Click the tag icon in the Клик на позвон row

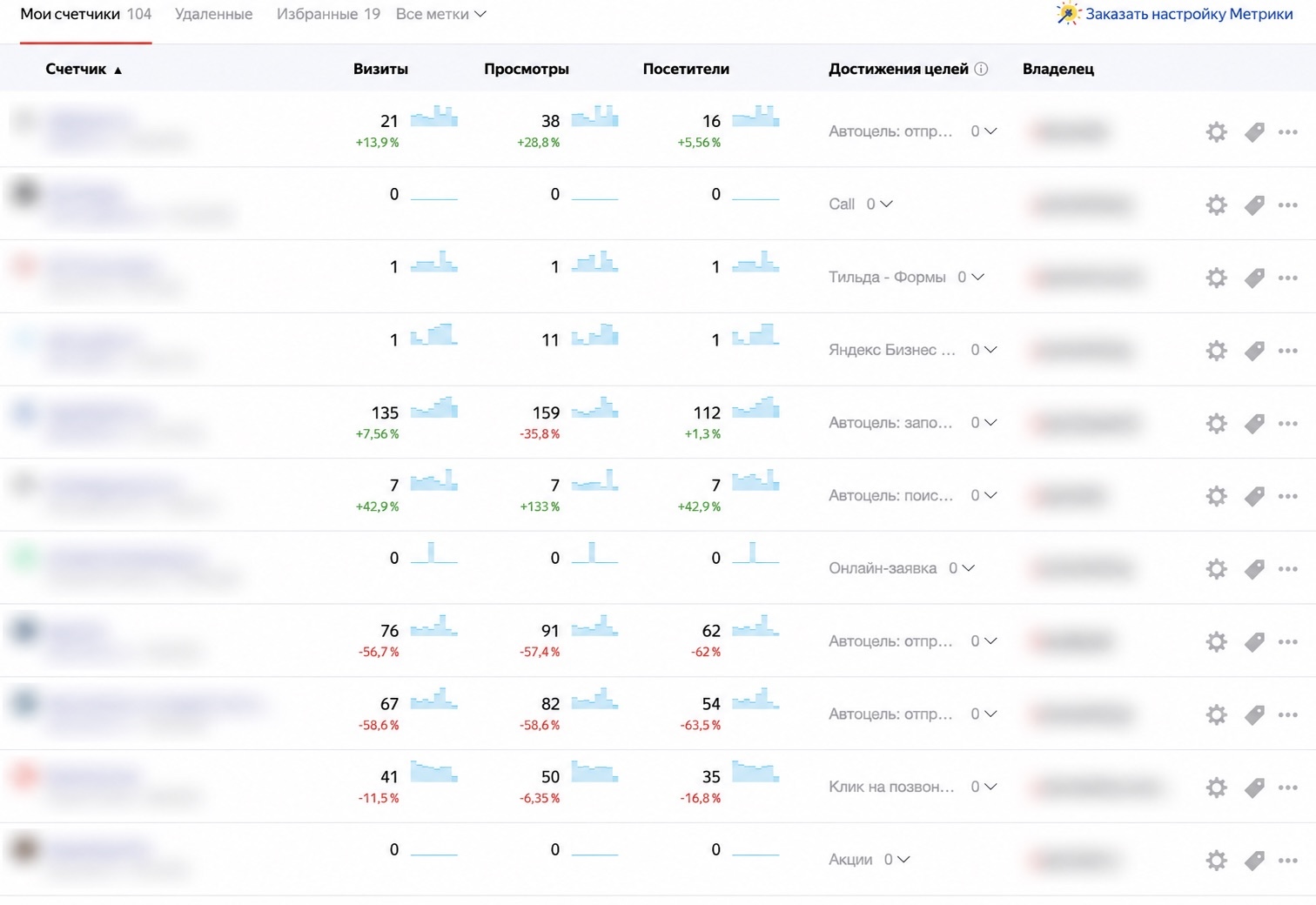click(1254, 788)
